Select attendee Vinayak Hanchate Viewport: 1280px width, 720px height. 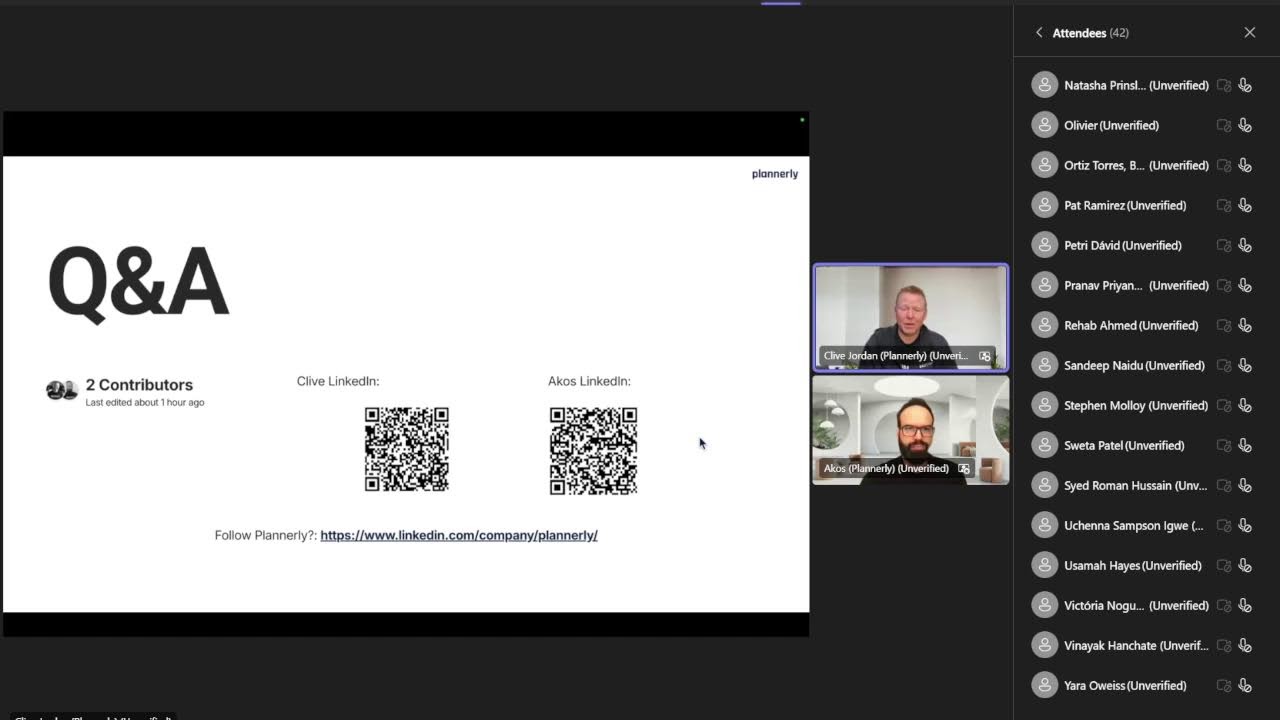[x=1141, y=645]
